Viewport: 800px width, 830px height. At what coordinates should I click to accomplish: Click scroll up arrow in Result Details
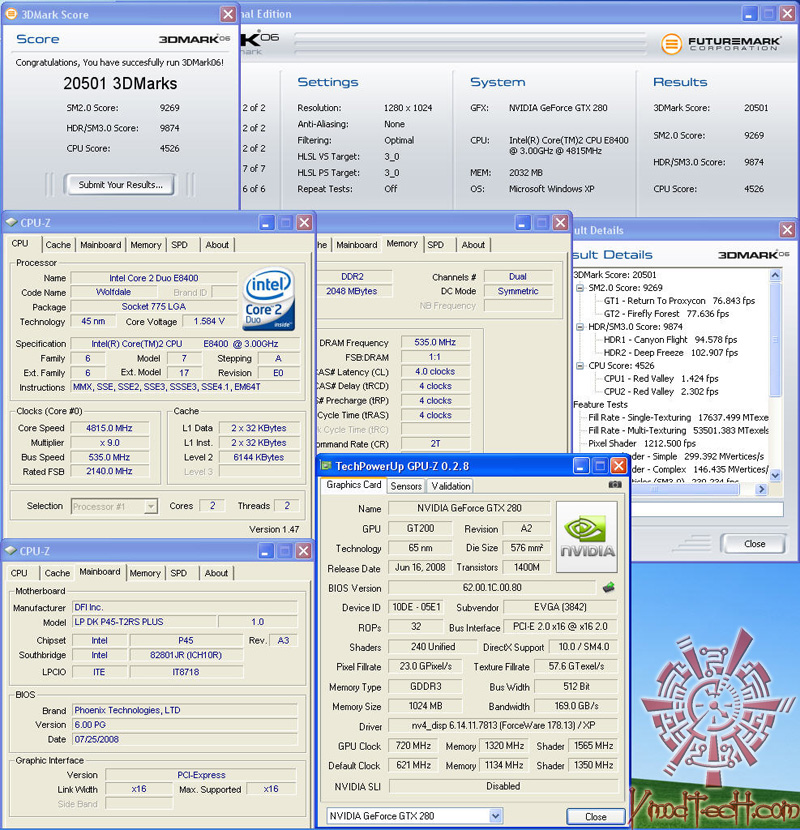click(x=775, y=275)
